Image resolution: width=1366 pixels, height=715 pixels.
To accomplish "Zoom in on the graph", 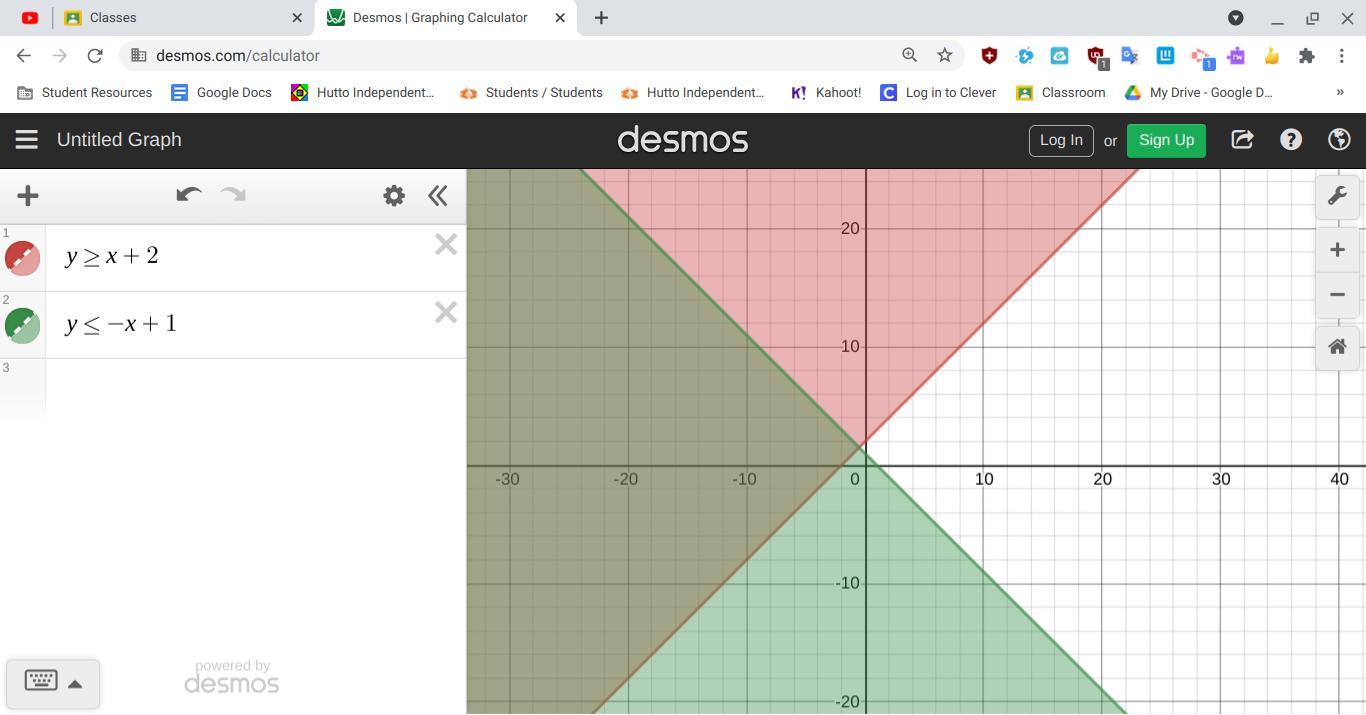I will (1337, 250).
